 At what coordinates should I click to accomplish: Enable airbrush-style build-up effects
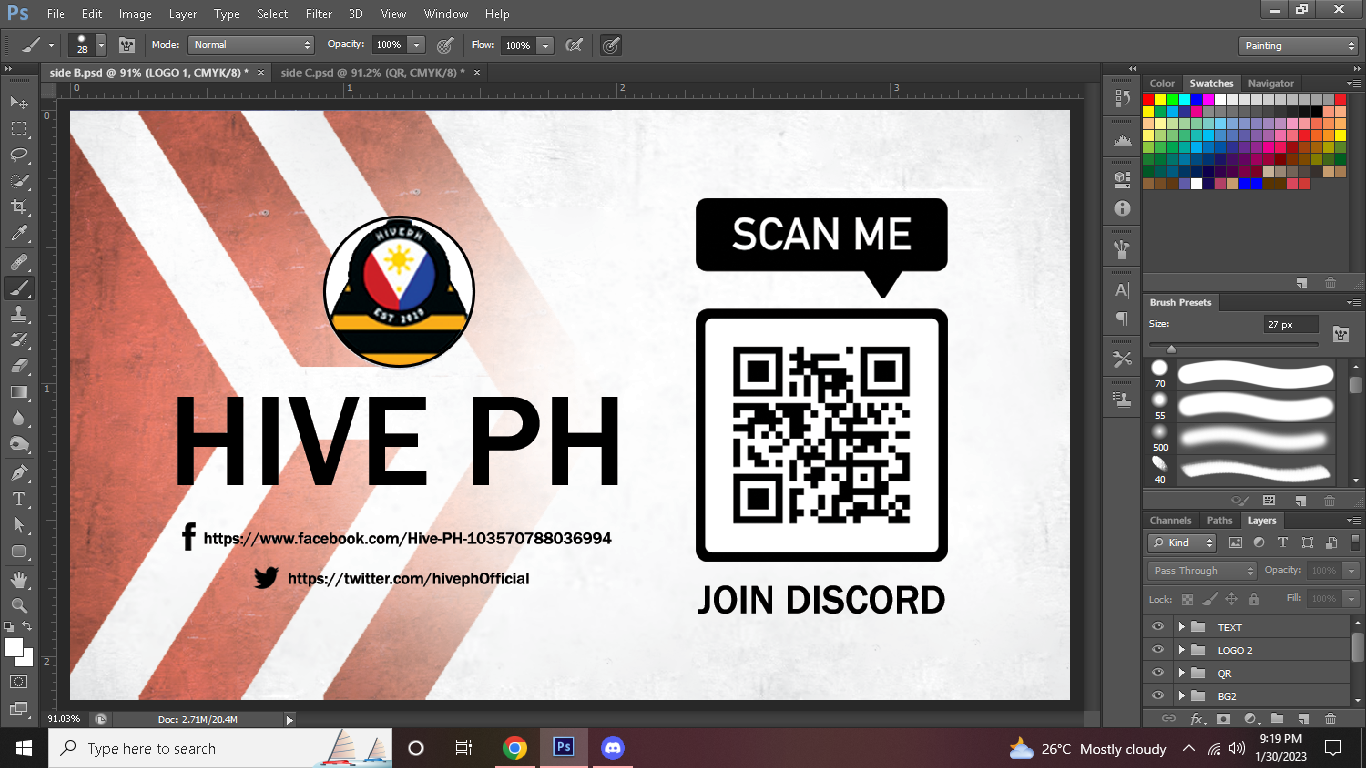[x=574, y=45]
